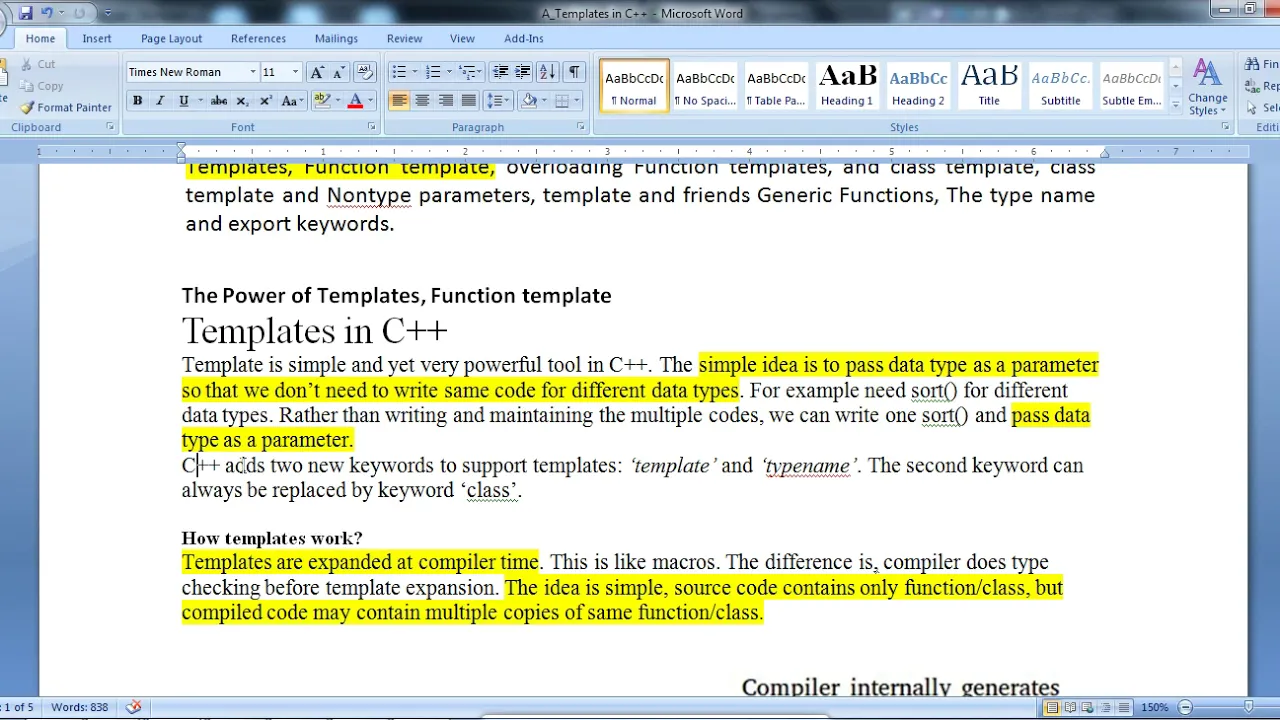Click the Shrink Font icon
Viewport: 1280px width, 720px height.
pyautogui.click(x=338, y=72)
